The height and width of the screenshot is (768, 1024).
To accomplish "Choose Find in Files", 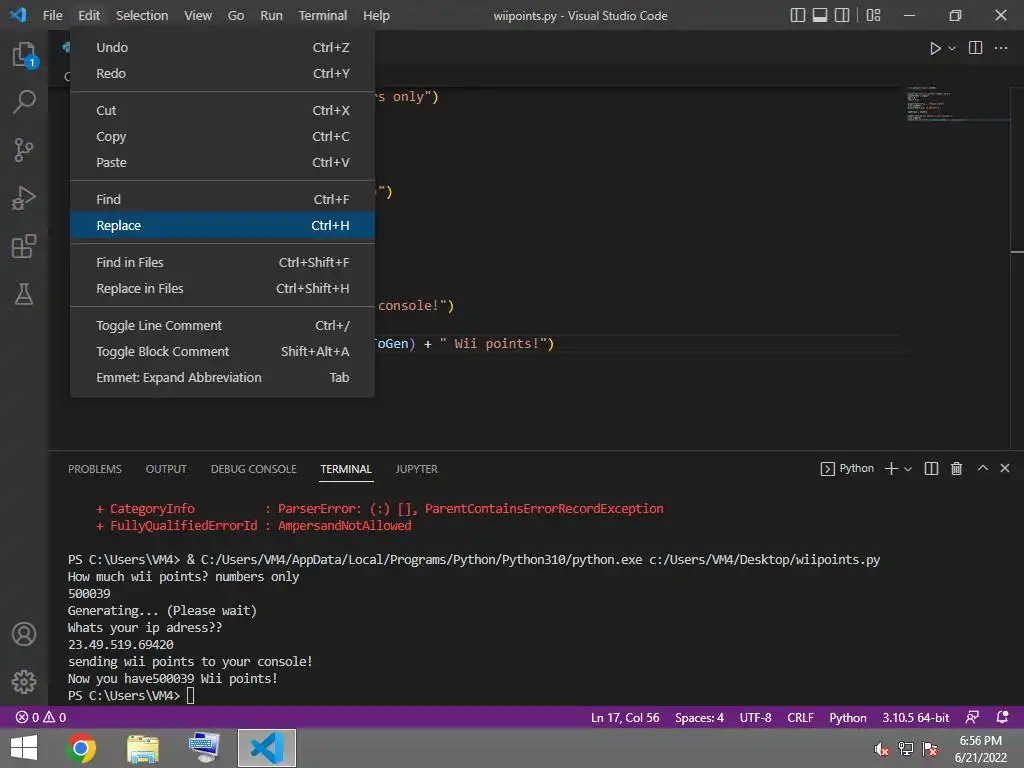I will [222, 263].
